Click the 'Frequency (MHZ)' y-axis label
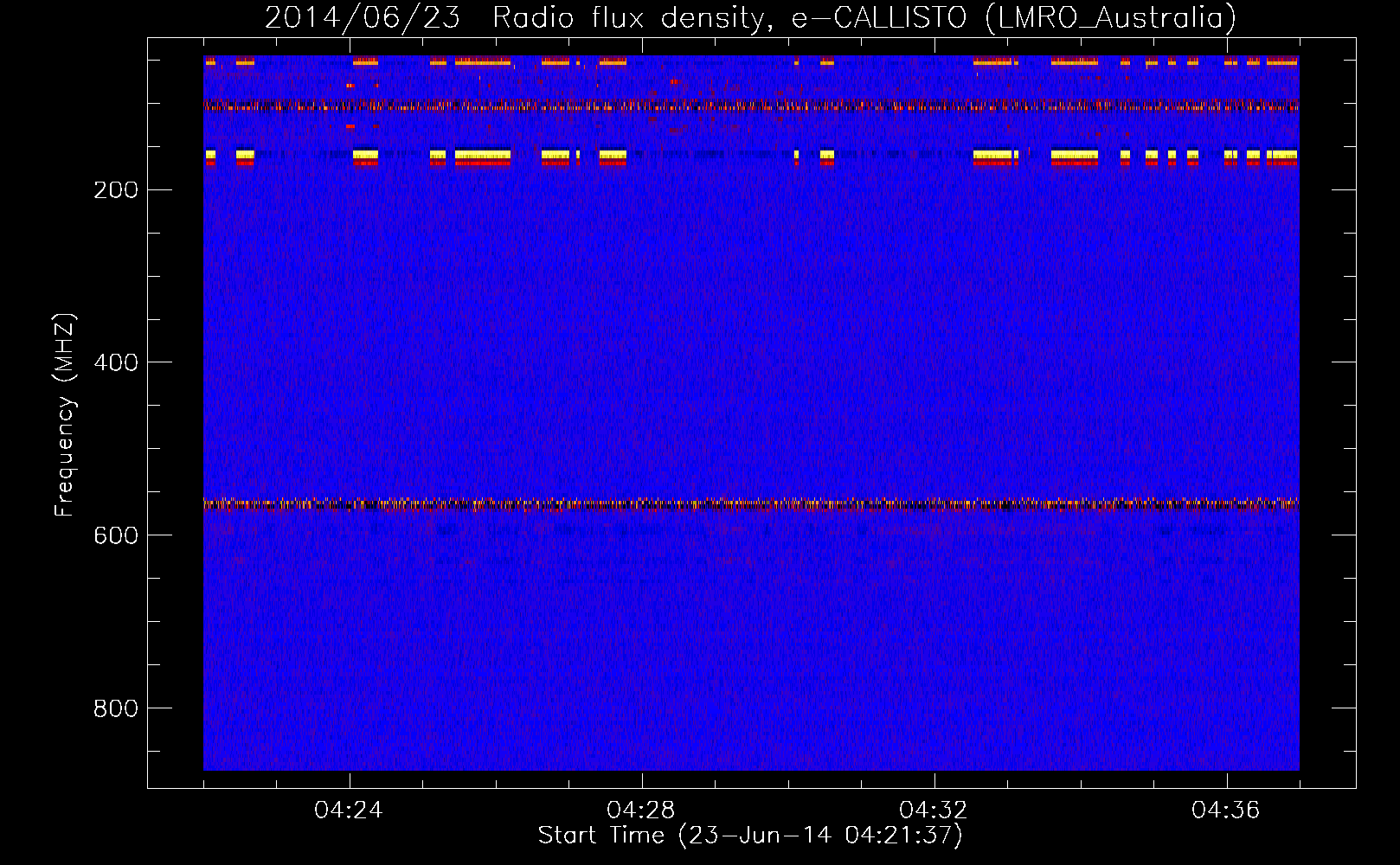 tap(65, 415)
